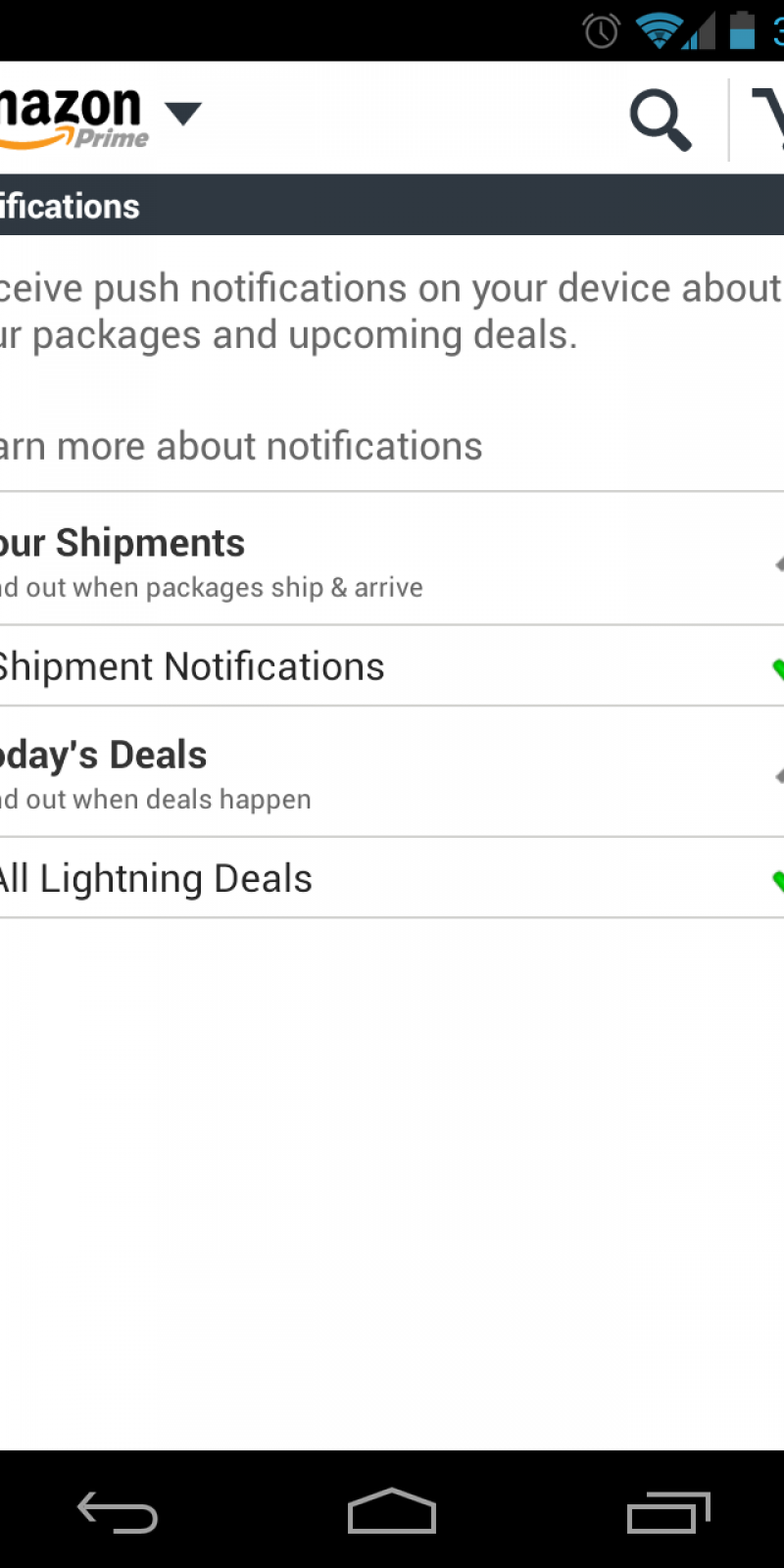
Task: Collapse the Today's Deals section header
Action: point(392,772)
